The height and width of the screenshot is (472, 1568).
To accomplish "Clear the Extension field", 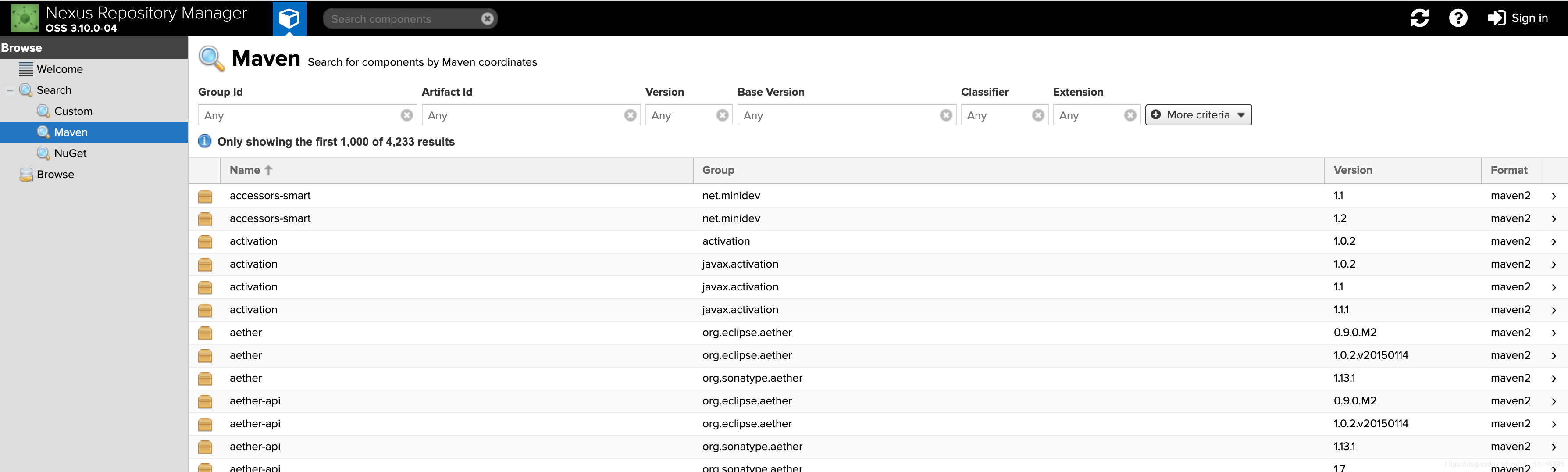I will point(1130,115).
